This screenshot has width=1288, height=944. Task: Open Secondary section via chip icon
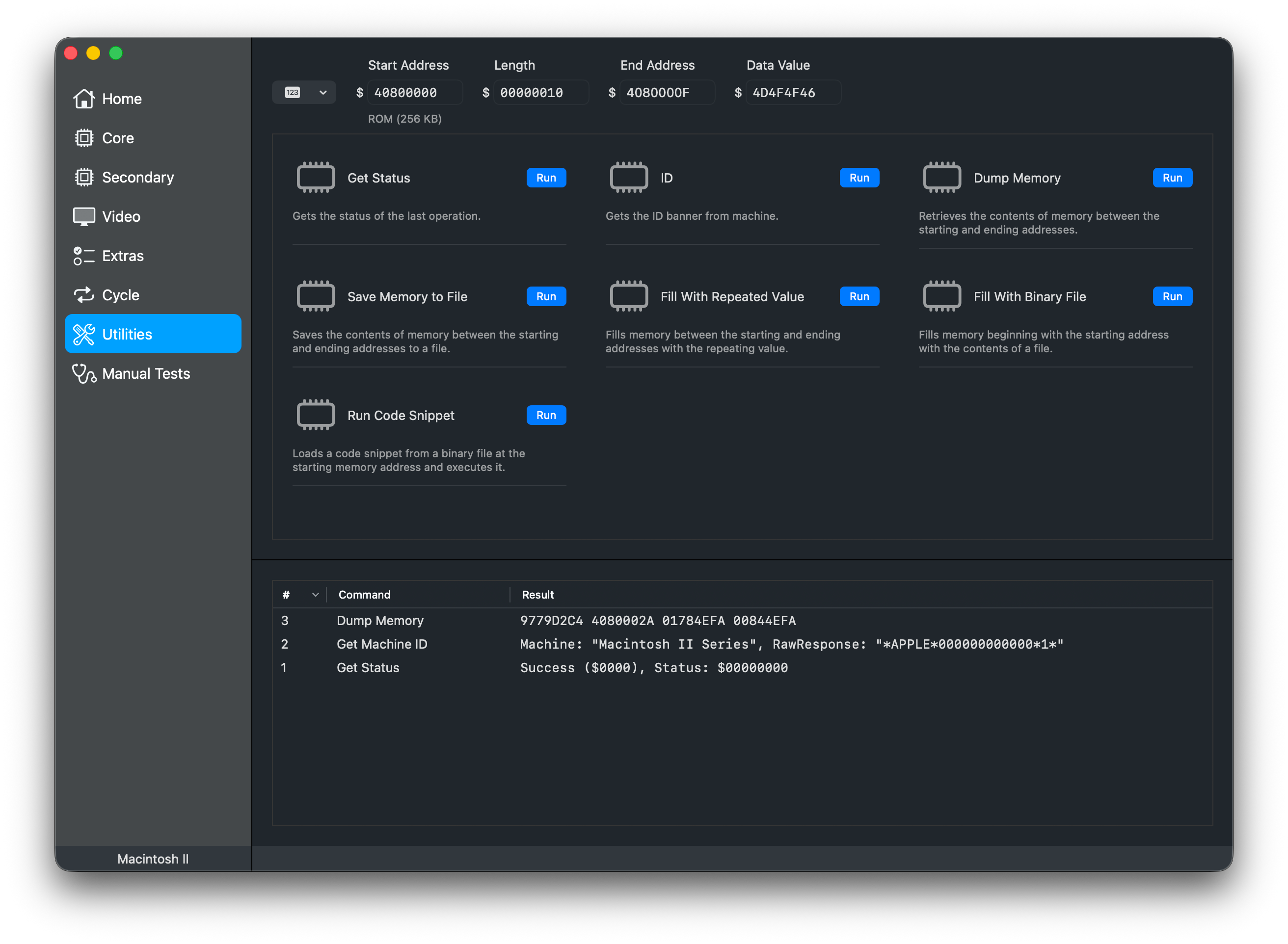(83, 177)
